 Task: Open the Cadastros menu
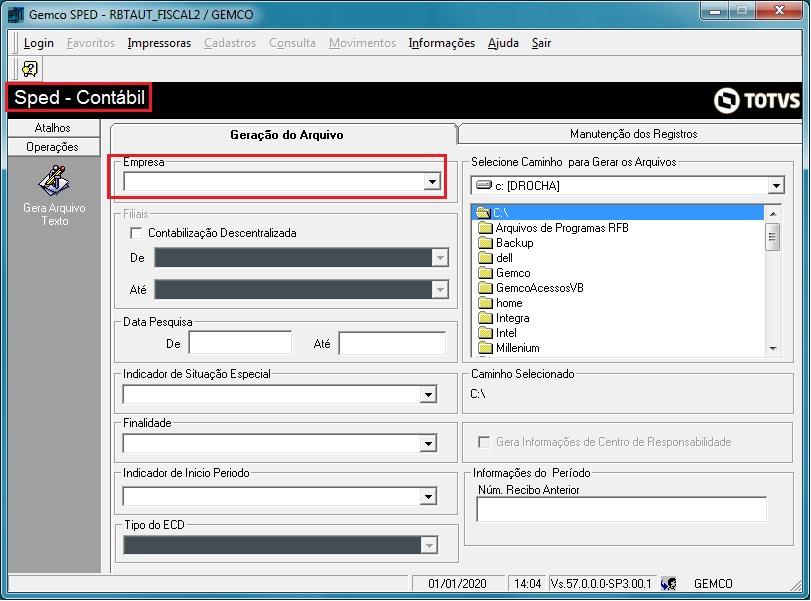click(230, 43)
